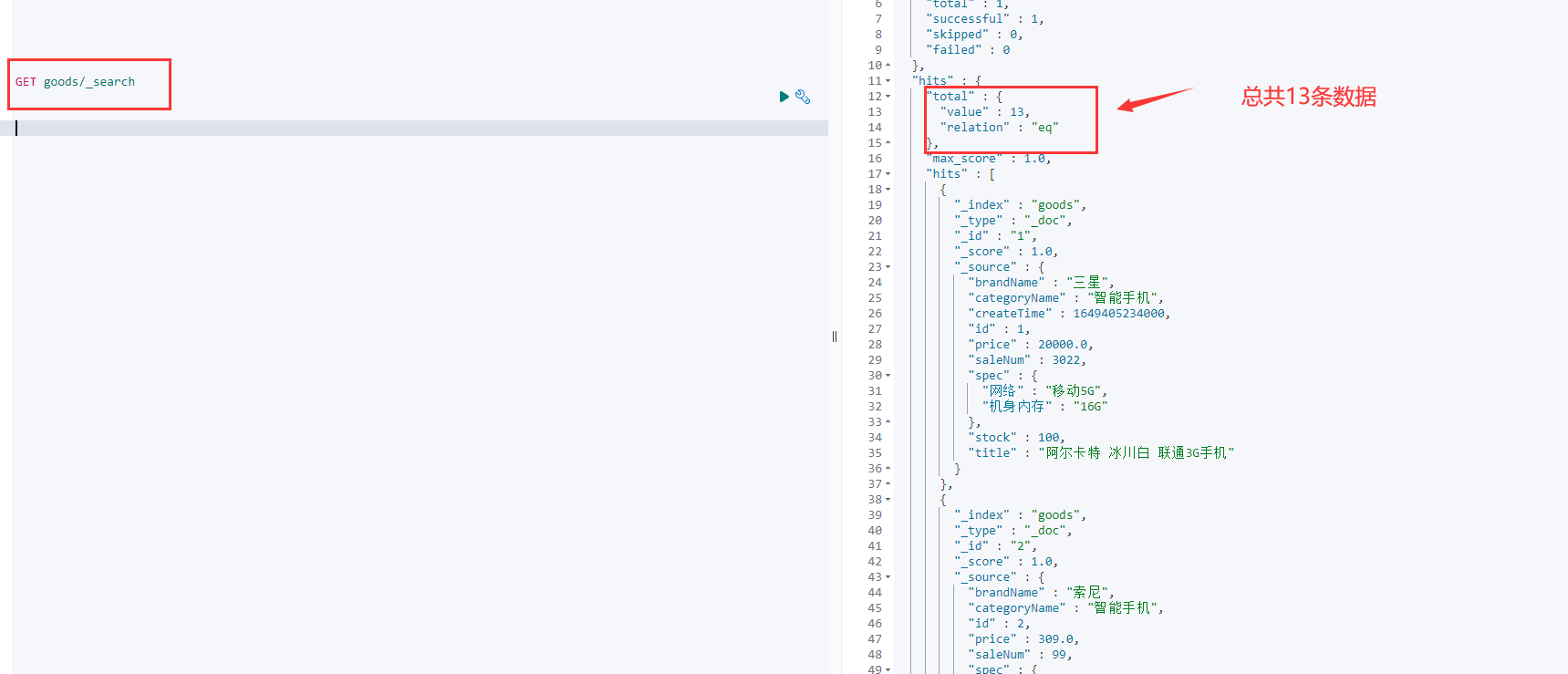Click the "value" : 13 line
1568x674 pixels.
[x=985, y=112]
